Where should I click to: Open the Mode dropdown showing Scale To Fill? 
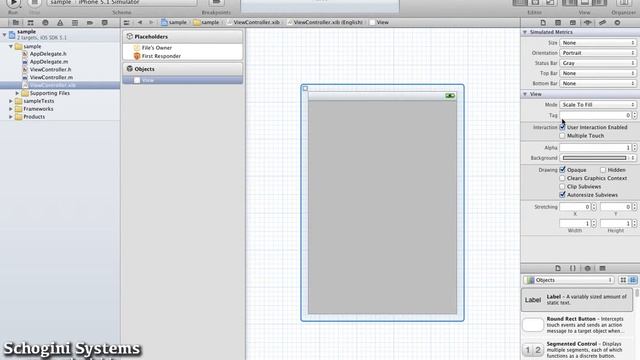(x=598, y=104)
